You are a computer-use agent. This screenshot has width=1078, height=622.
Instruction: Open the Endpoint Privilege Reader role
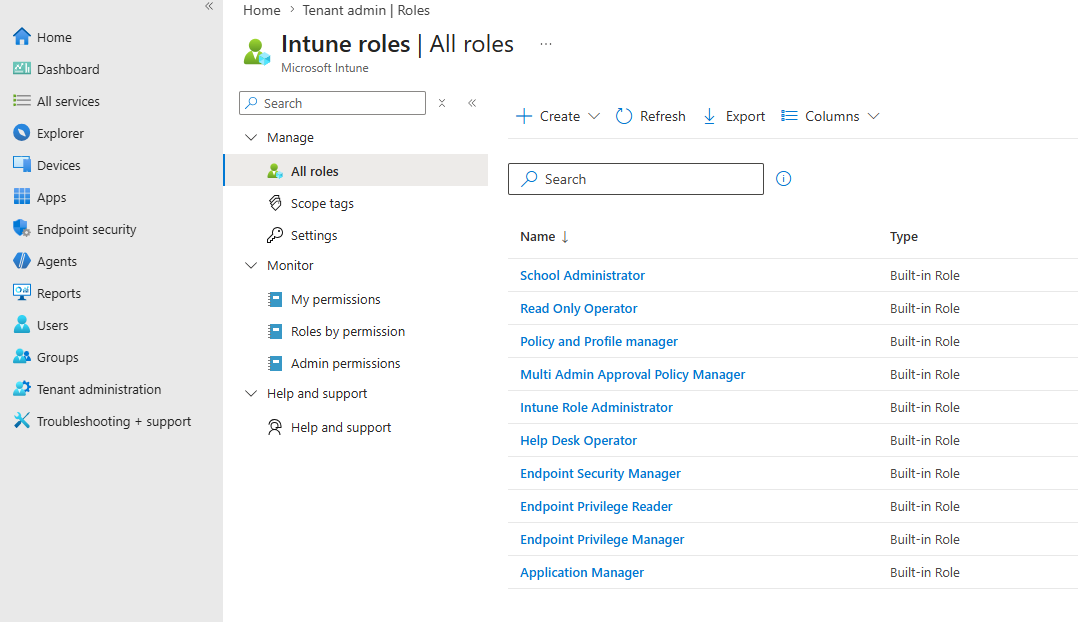point(596,506)
